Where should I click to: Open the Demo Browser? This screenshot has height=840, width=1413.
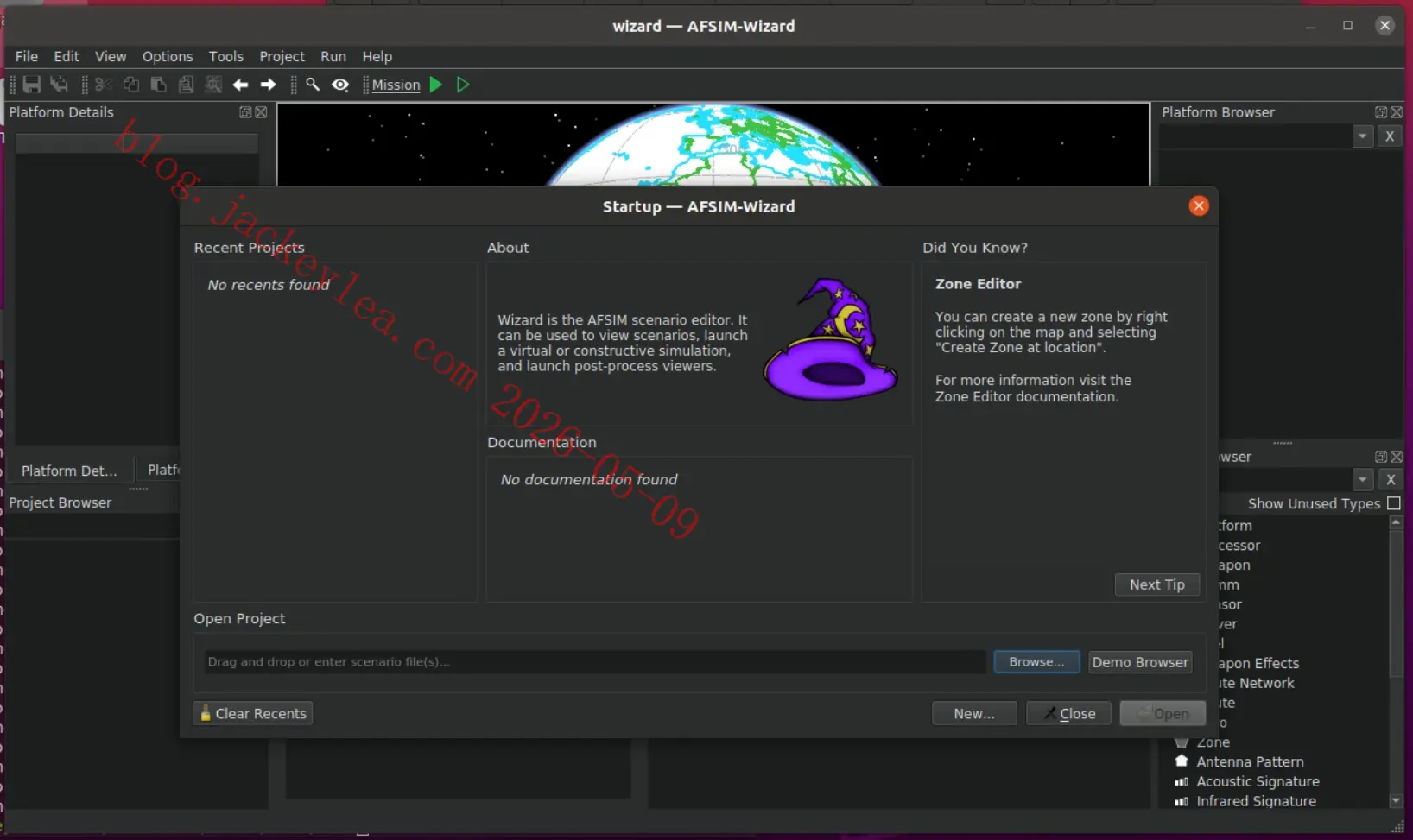(x=1140, y=662)
